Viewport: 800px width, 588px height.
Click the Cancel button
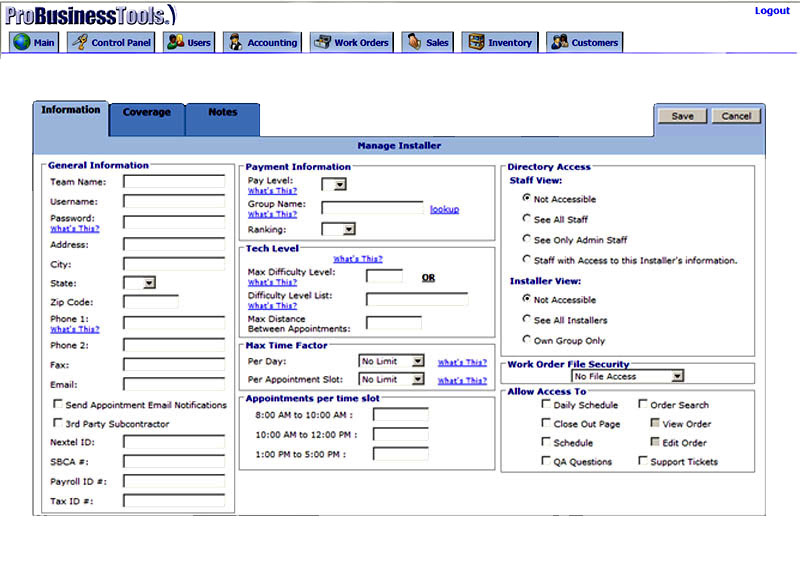[x=736, y=116]
